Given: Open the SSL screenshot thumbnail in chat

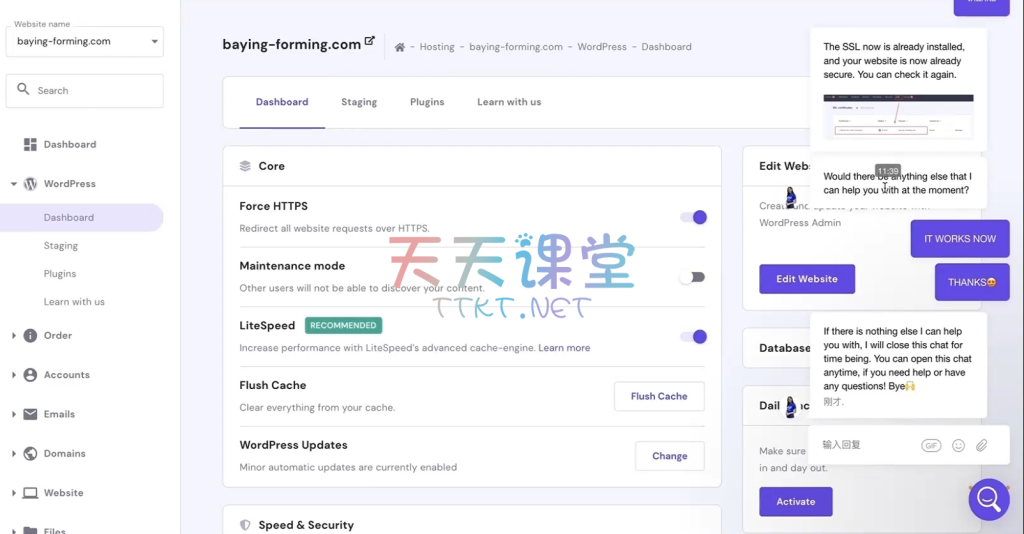Looking at the screenshot, I should pos(898,117).
